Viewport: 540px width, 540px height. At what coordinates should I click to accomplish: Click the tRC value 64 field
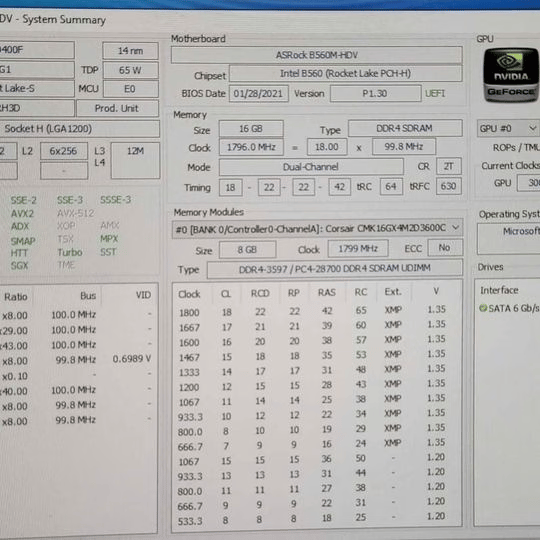[391, 187]
